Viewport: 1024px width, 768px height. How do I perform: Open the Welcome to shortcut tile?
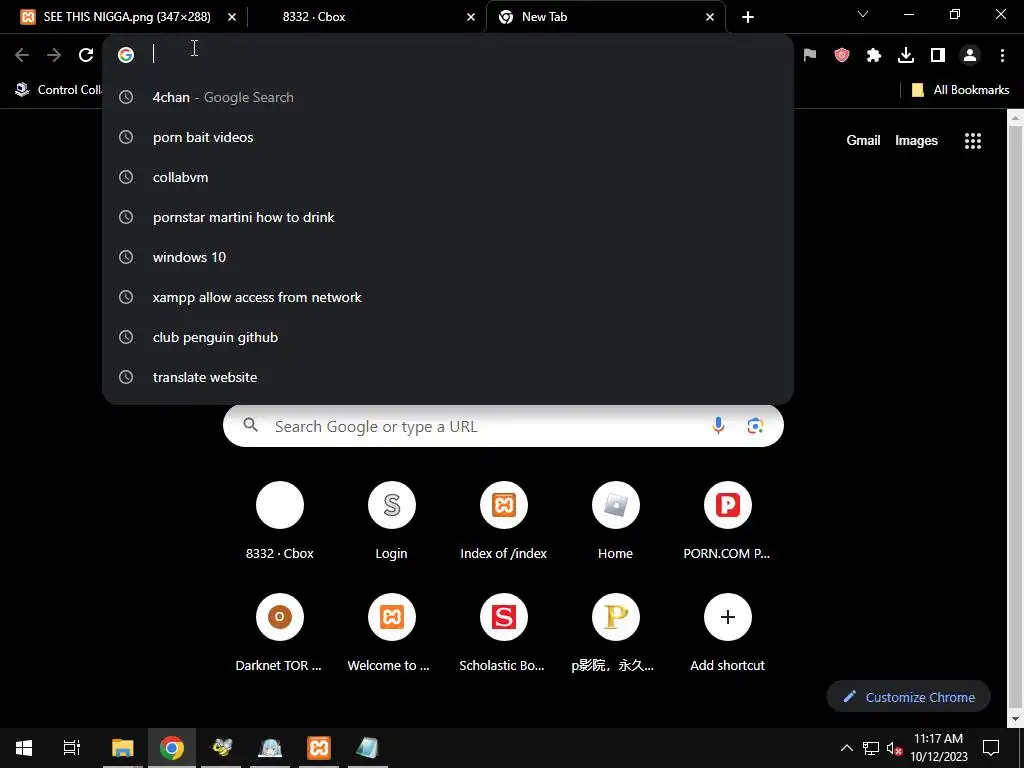[391, 633]
